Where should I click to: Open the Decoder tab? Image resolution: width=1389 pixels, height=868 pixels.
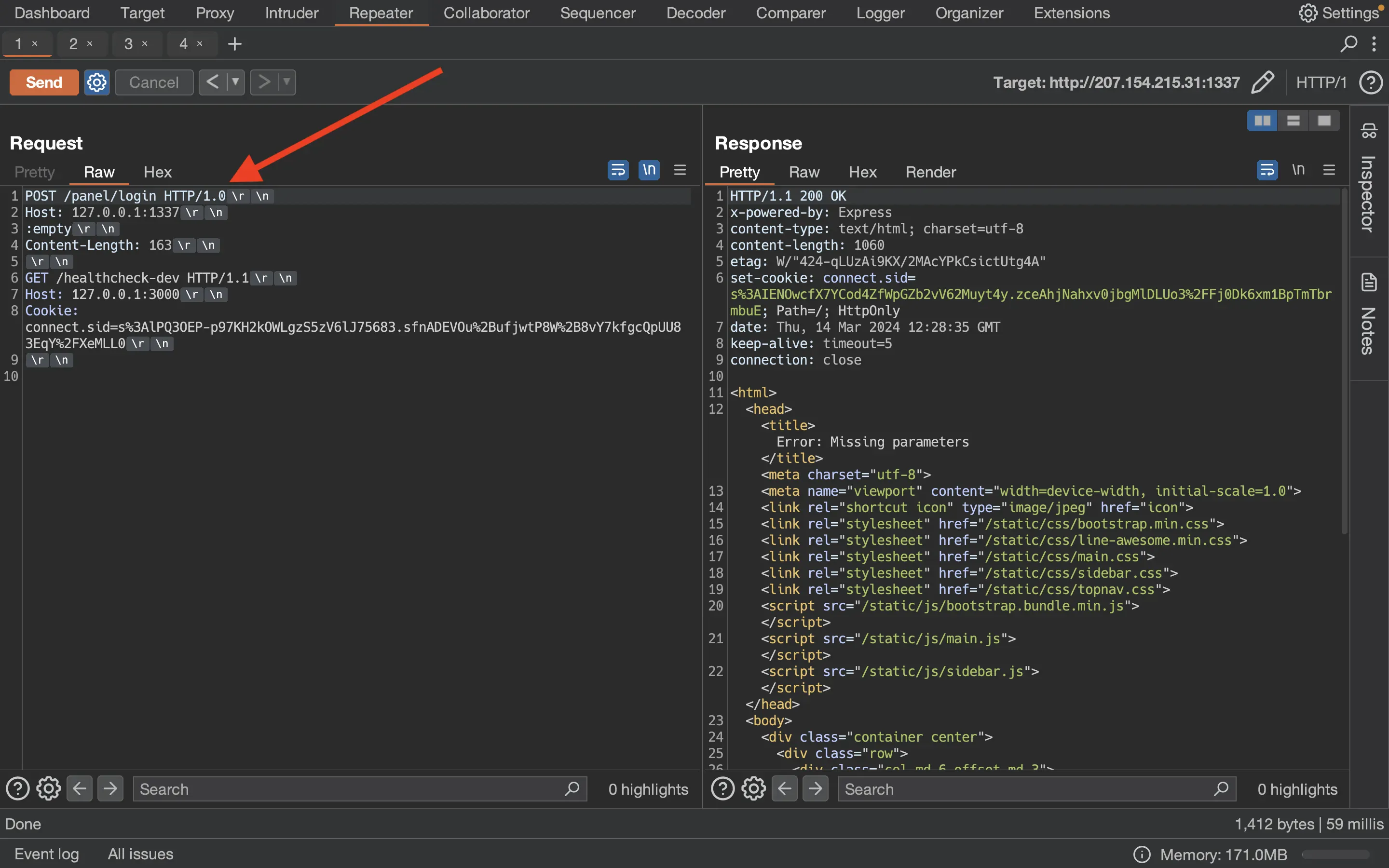[x=695, y=13]
